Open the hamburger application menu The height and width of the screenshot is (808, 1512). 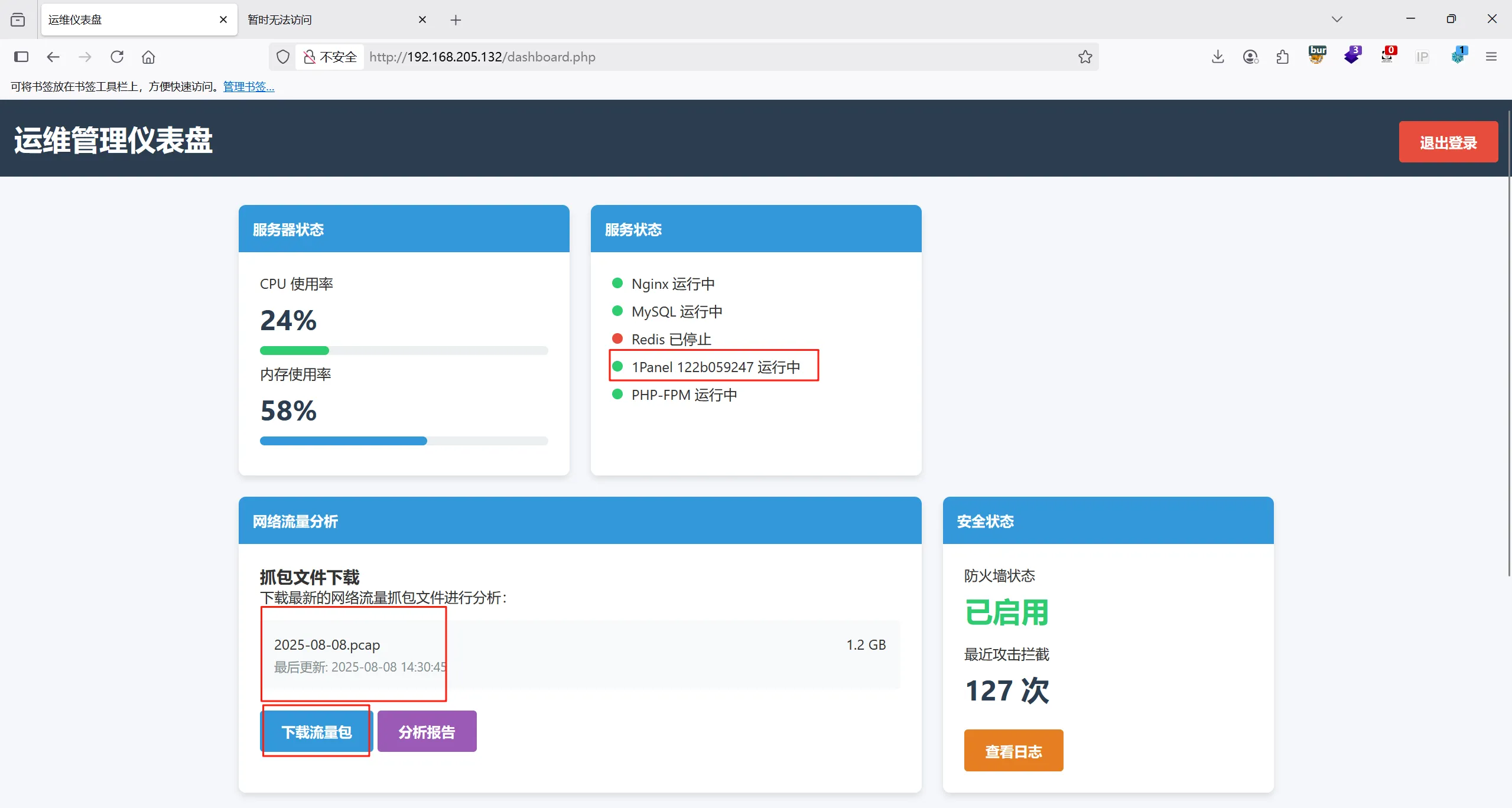pos(1491,57)
